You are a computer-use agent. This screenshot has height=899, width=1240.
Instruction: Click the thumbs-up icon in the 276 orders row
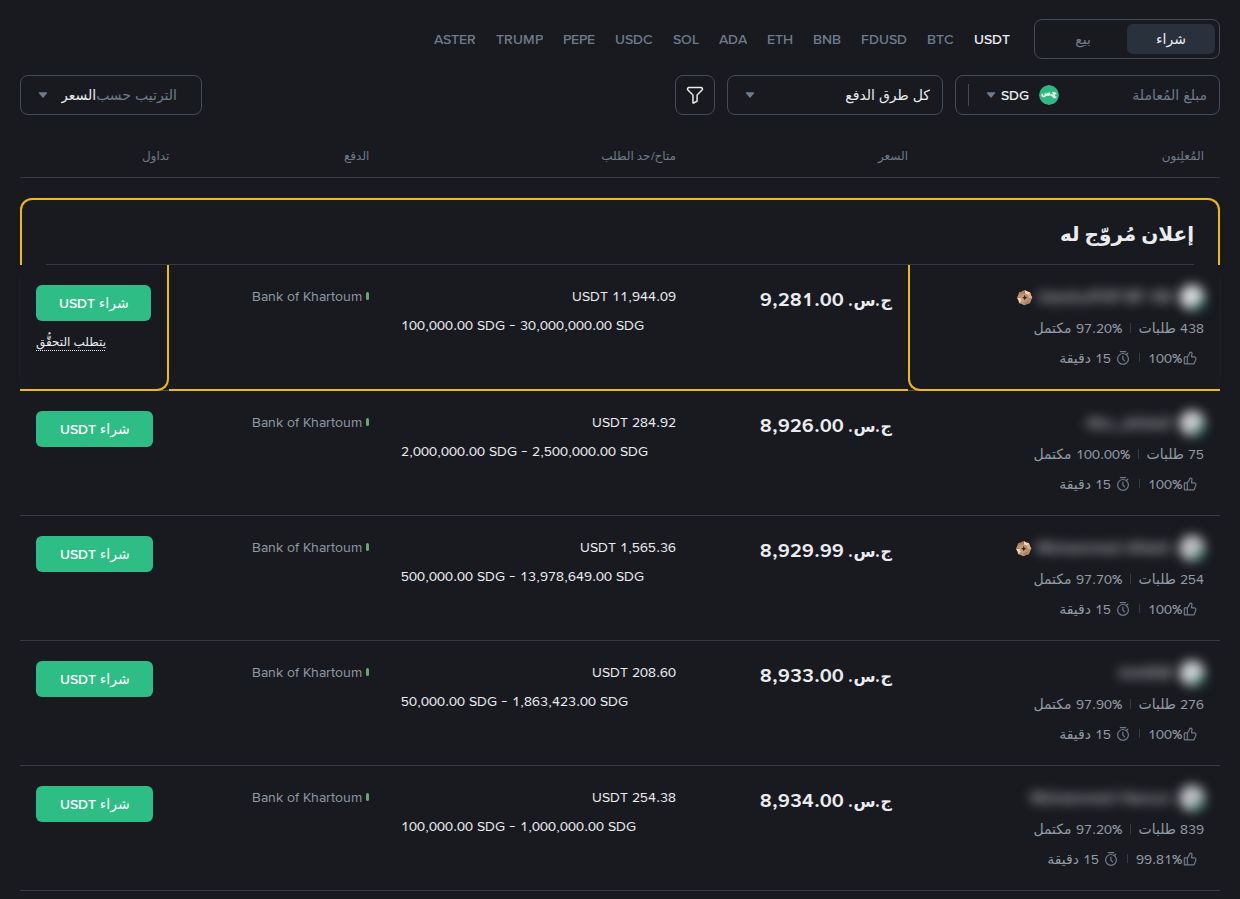tap(1190, 734)
